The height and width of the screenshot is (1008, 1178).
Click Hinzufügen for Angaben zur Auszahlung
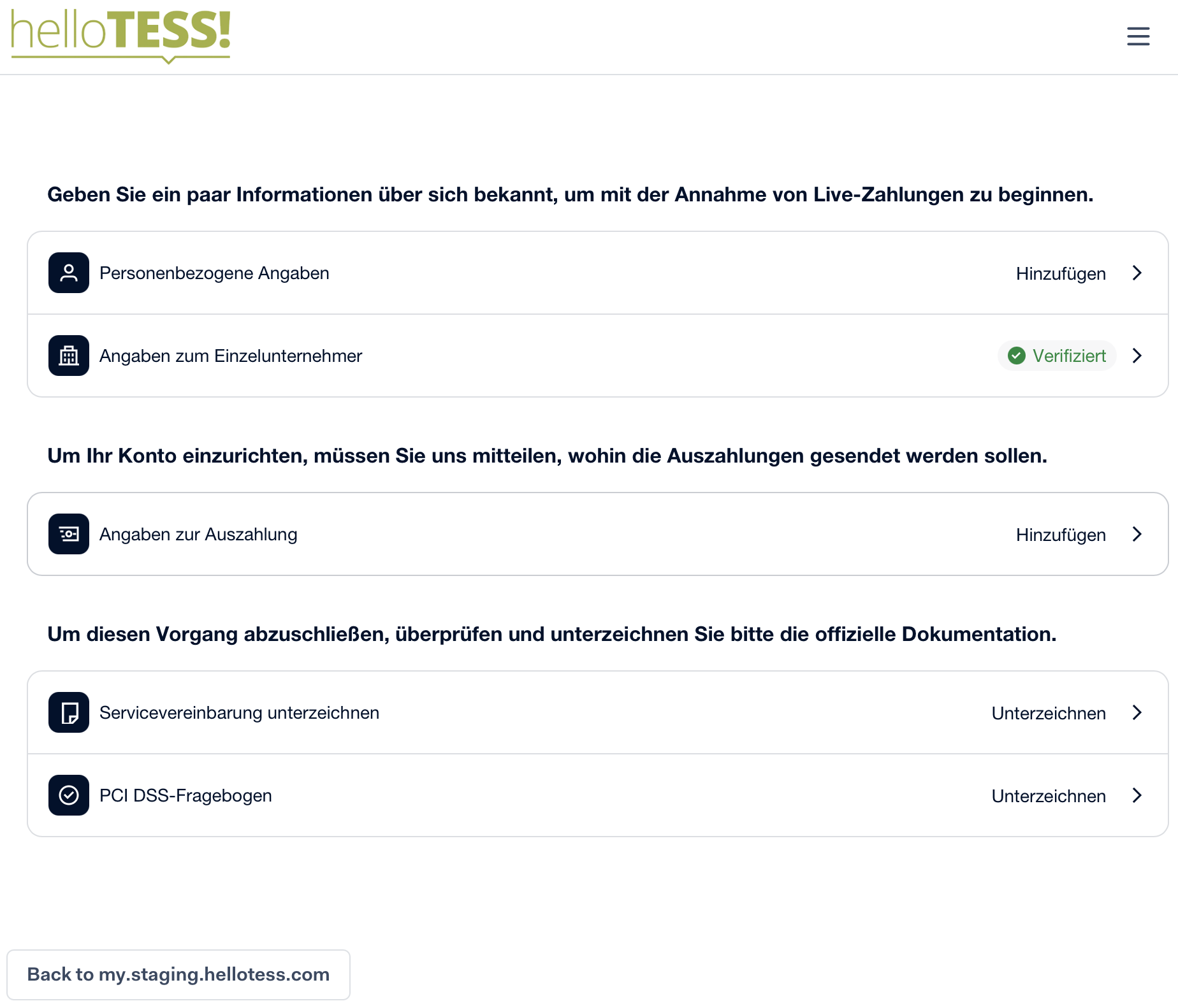click(1061, 535)
